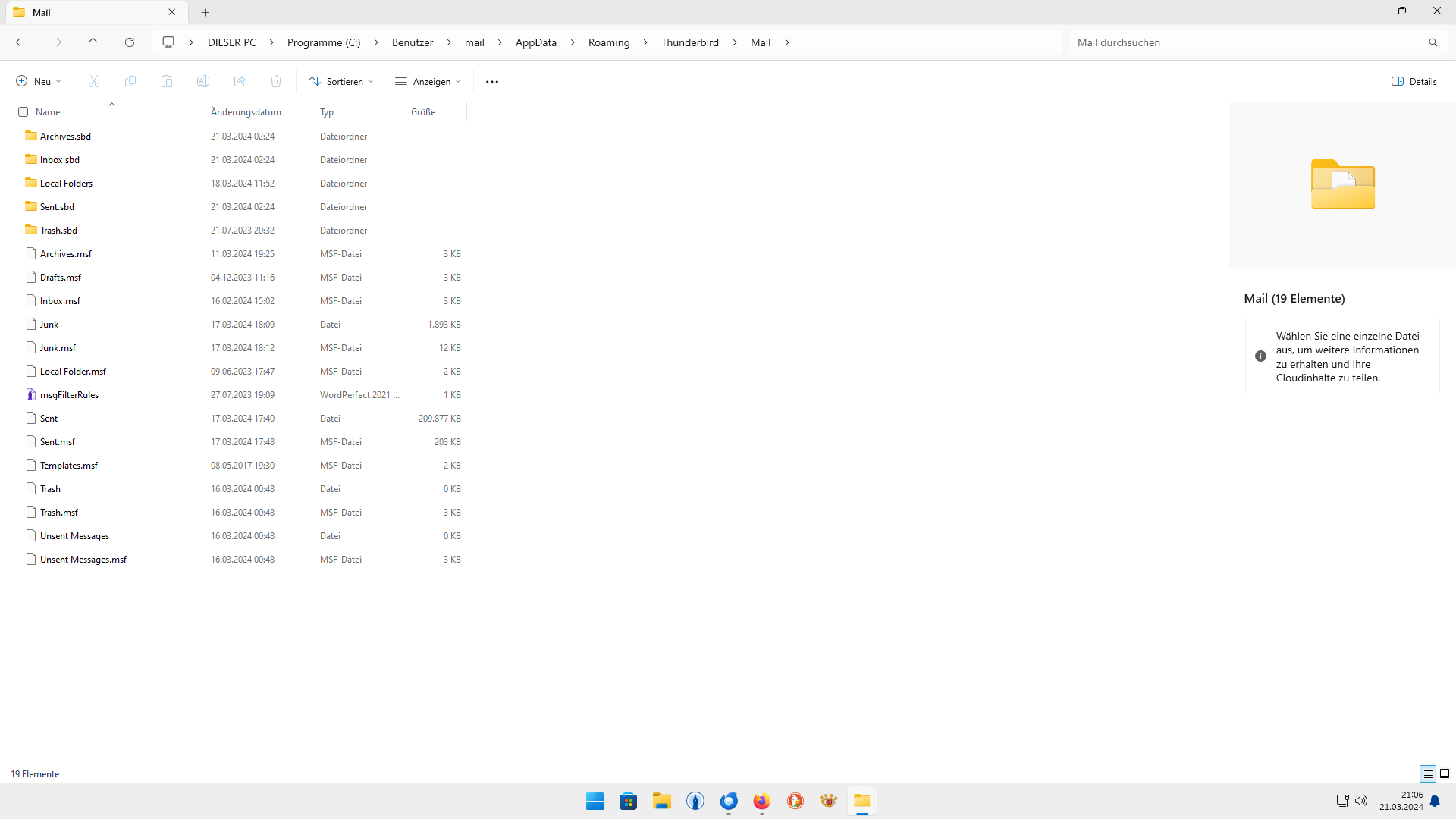This screenshot has height=819, width=1456.
Task: Go up one directory level
Action: (93, 42)
